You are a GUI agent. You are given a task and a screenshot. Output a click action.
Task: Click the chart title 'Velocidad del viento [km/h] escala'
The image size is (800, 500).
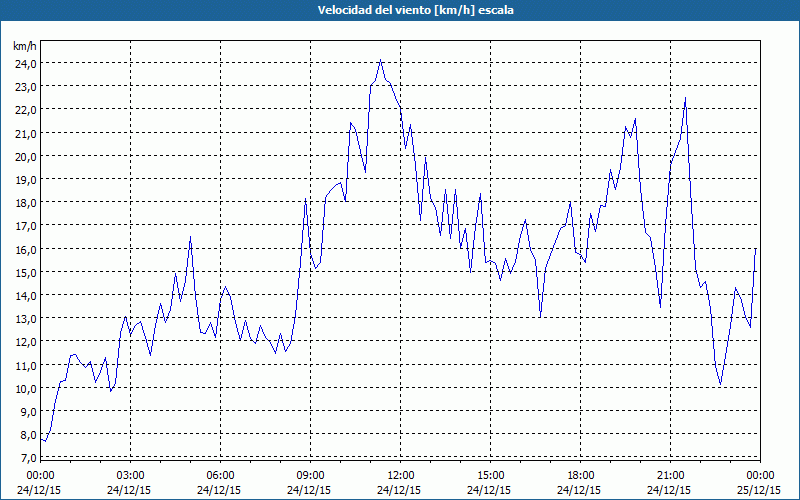[415, 10]
